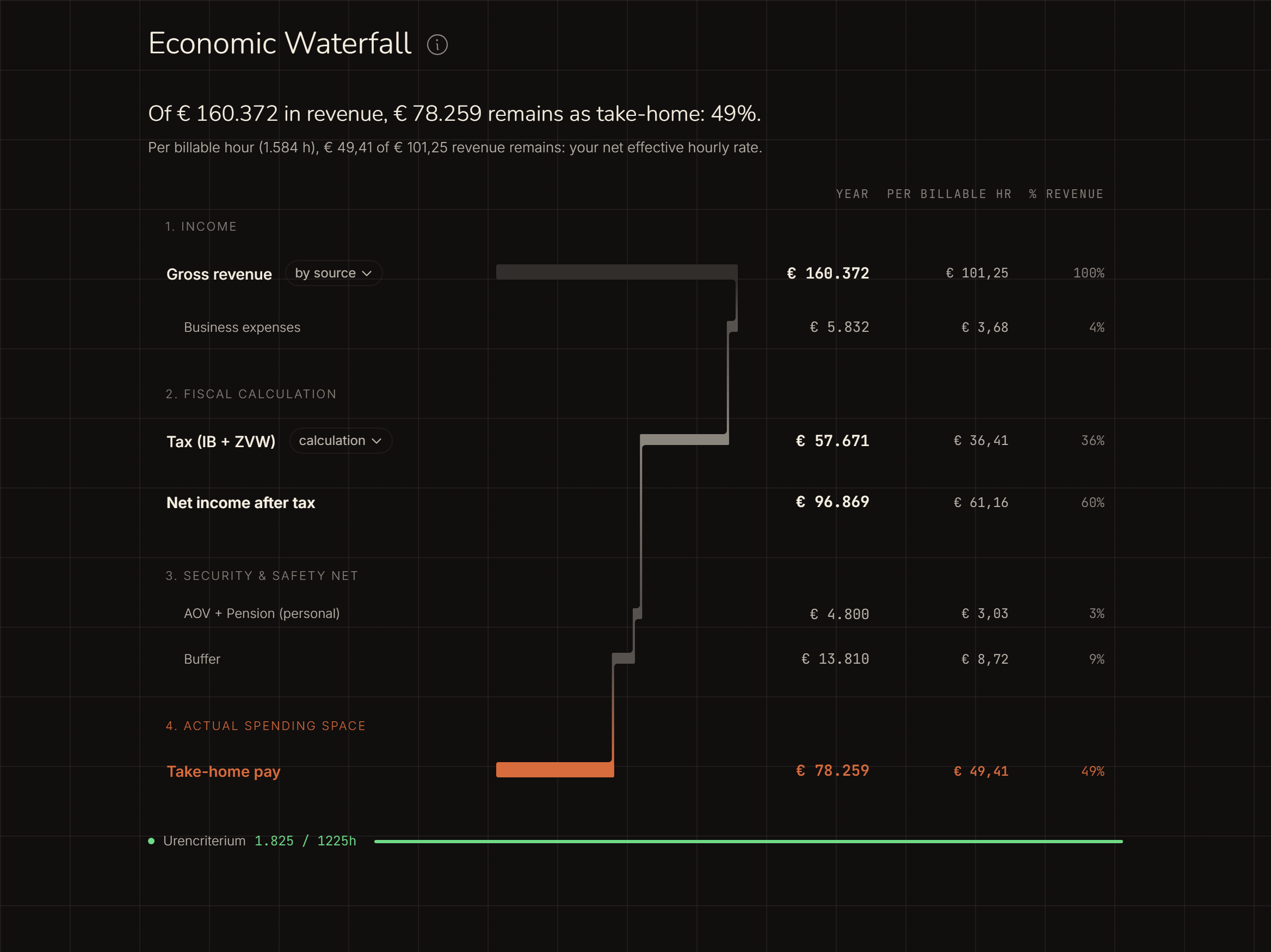Click the Urencriterium green progress bar
The width and height of the screenshot is (1271, 952).
coord(748,841)
